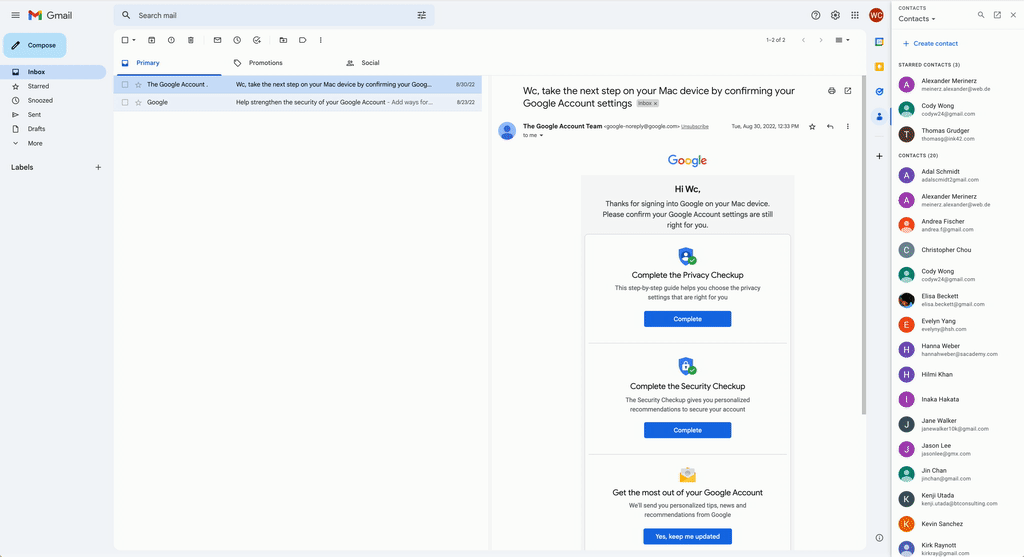The height and width of the screenshot is (557, 1024).
Task: Click Complete under Privacy Checkup
Action: coord(688,319)
